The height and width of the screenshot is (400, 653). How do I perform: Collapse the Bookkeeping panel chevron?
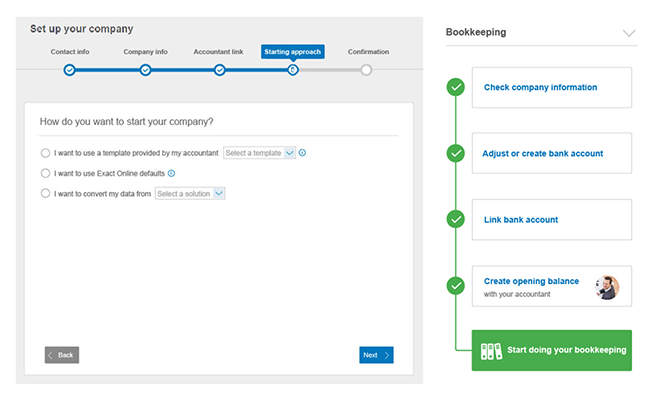[628, 33]
